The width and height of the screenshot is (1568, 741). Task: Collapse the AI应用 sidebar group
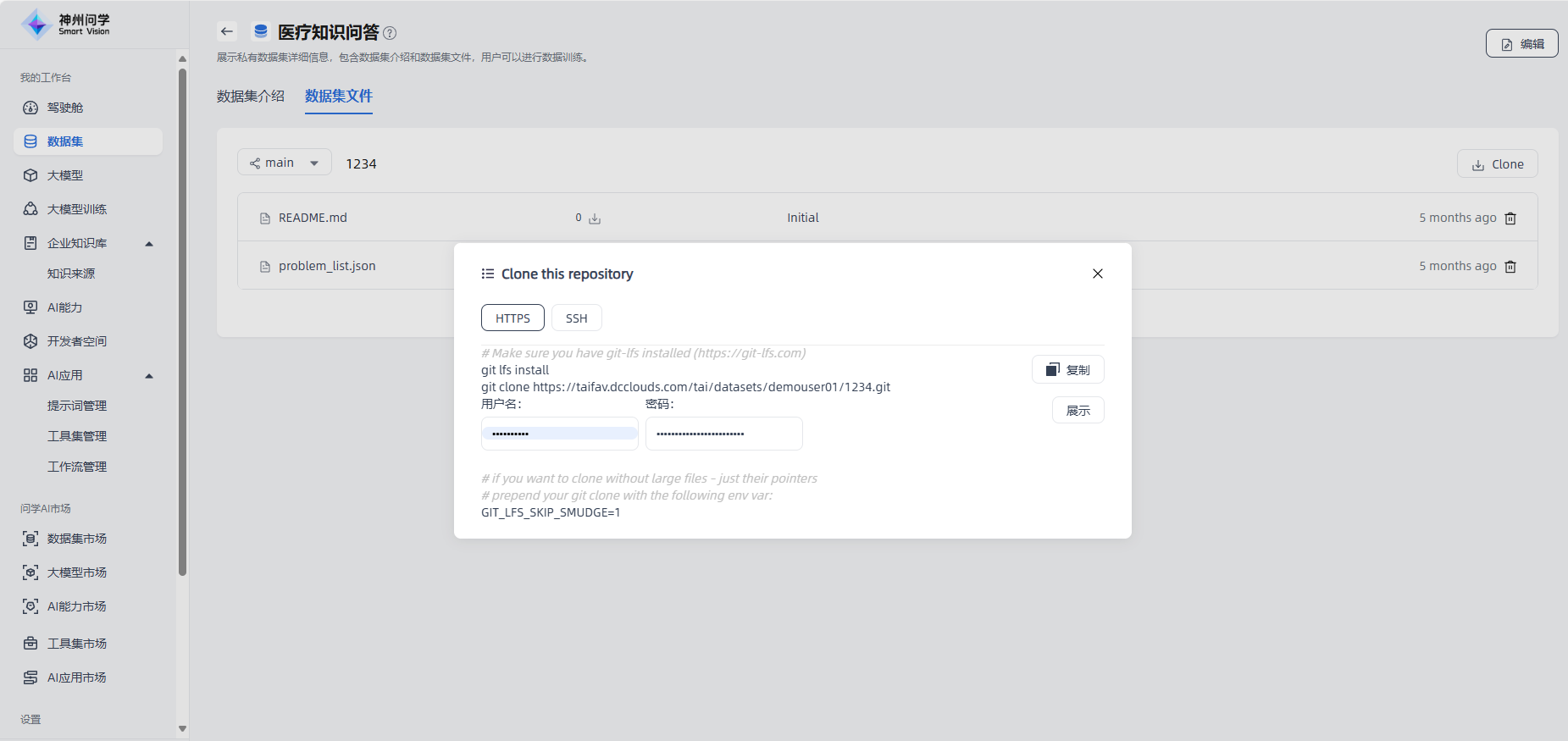pyautogui.click(x=149, y=376)
